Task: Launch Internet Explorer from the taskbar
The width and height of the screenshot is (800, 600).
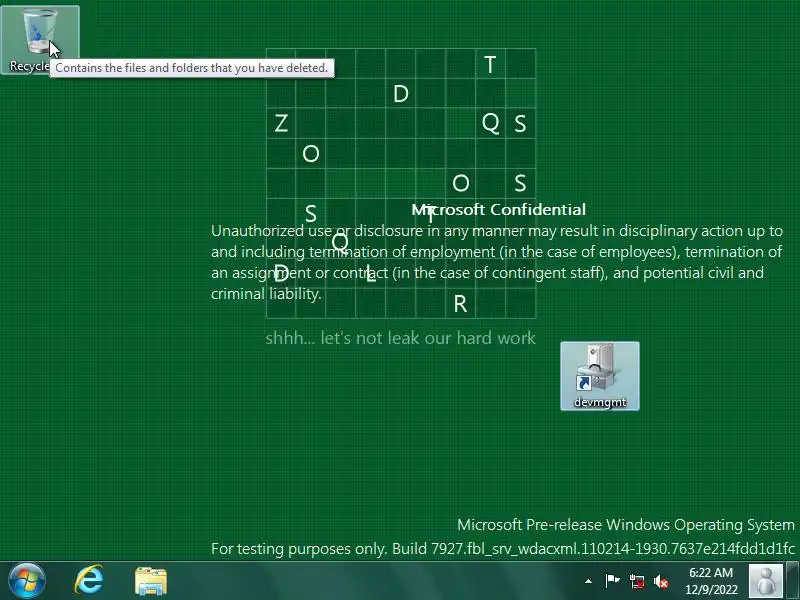Action: [89, 581]
